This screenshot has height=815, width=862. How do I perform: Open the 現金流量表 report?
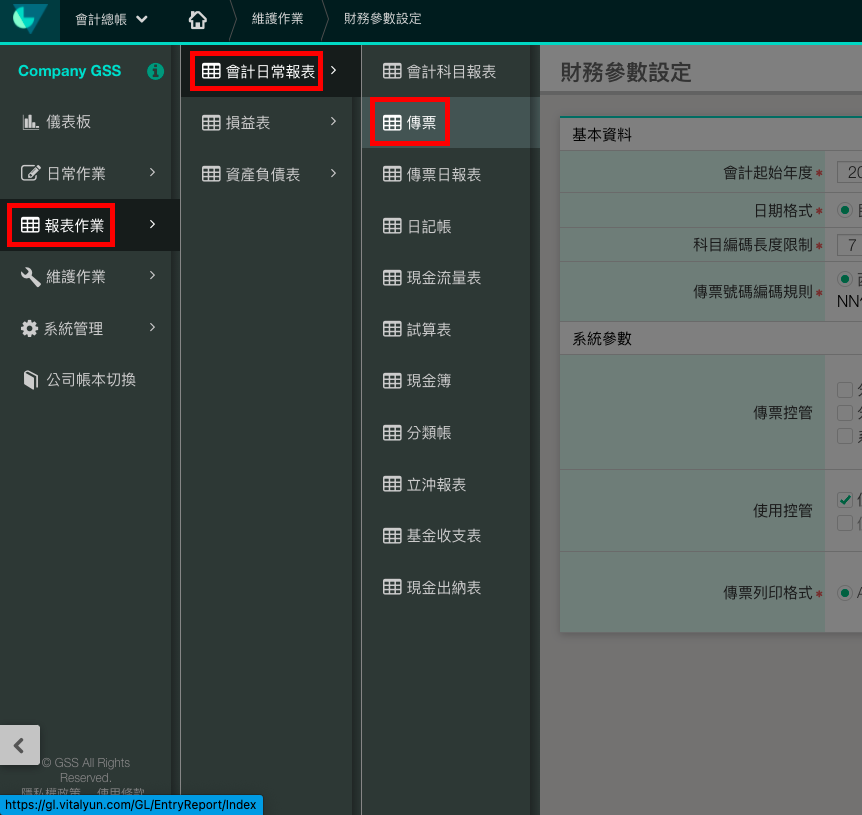(x=443, y=278)
